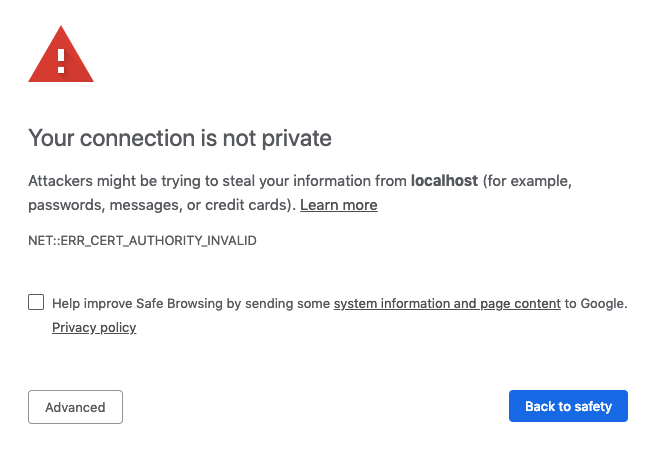Image resolution: width=649 pixels, height=456 pixels.
Task: Click the bold "localhost" hostname
Action: point(444,182)
